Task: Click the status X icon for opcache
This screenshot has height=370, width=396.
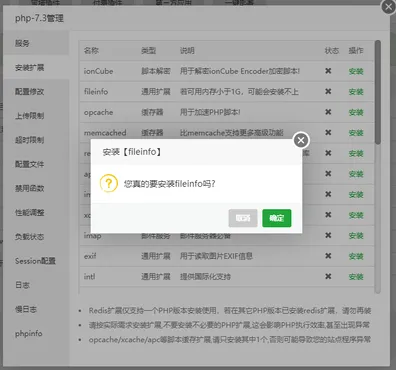Action: pos(328,112)
